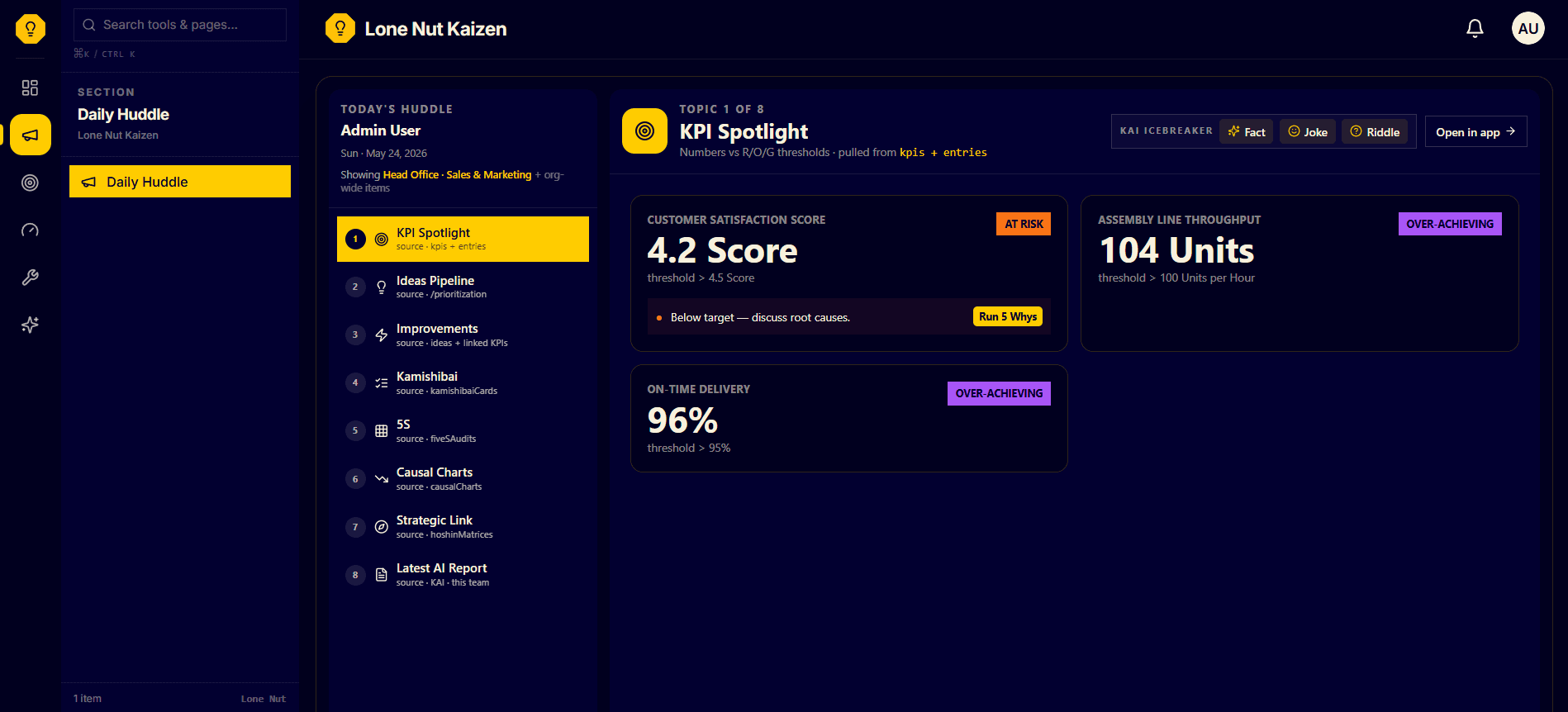This screenshot has width=1568, height=712.
Task: Select Causal Charts huddle topic
Action: pyautogui.click(x=463, y=478)
